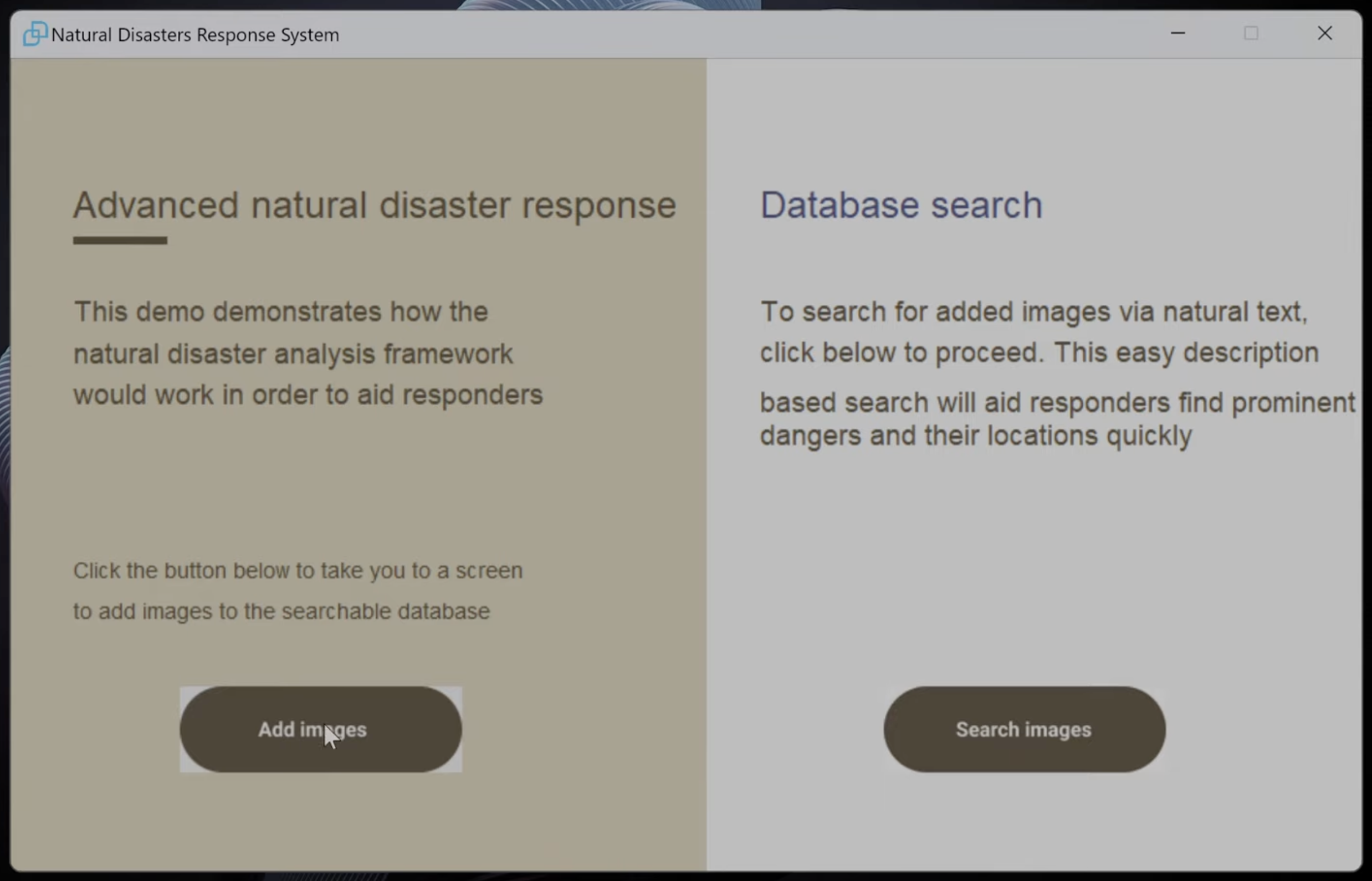Click the app icon in title bar
The image size is (1372, 881).
click(34, 34)
